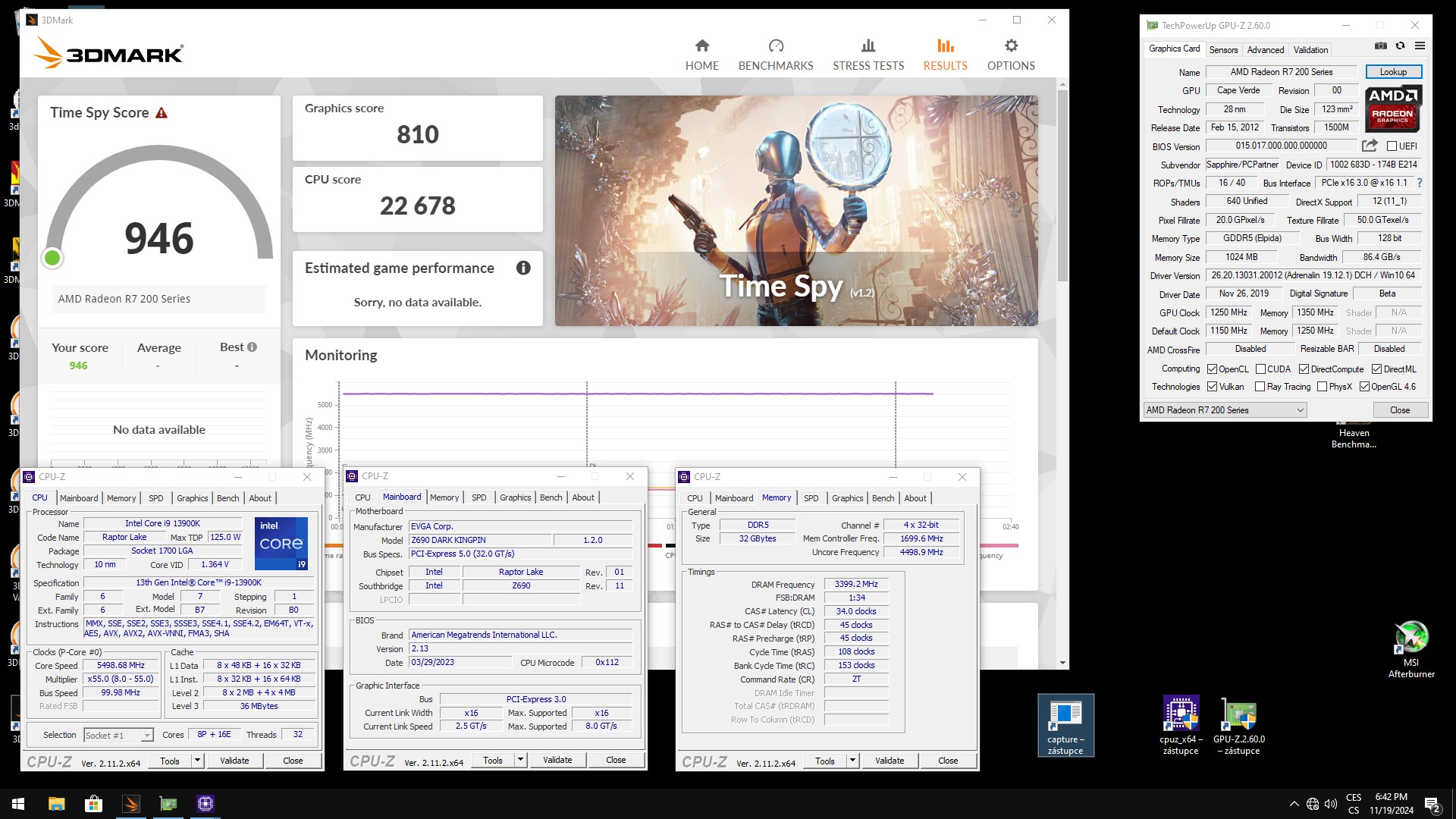Open STRESS TESTS in 3DMark navigation
Image resolution: width=1456 pixels, height=819 pixels.
[868, 55]
